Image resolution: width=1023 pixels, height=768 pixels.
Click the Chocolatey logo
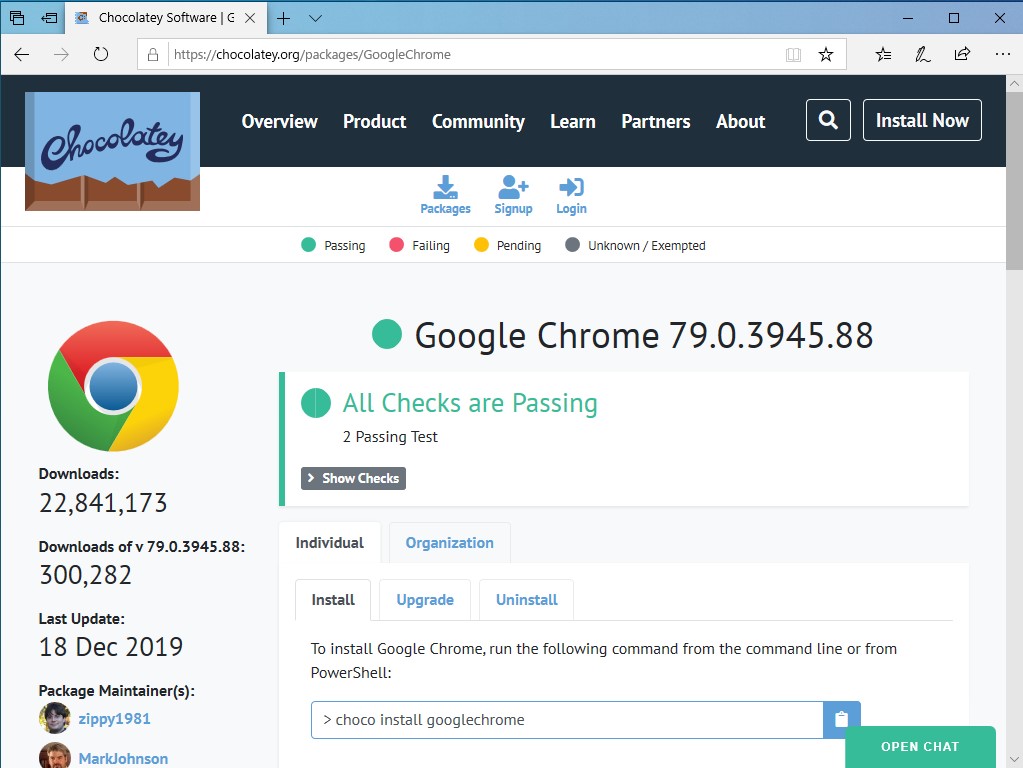tap(111, 148)
